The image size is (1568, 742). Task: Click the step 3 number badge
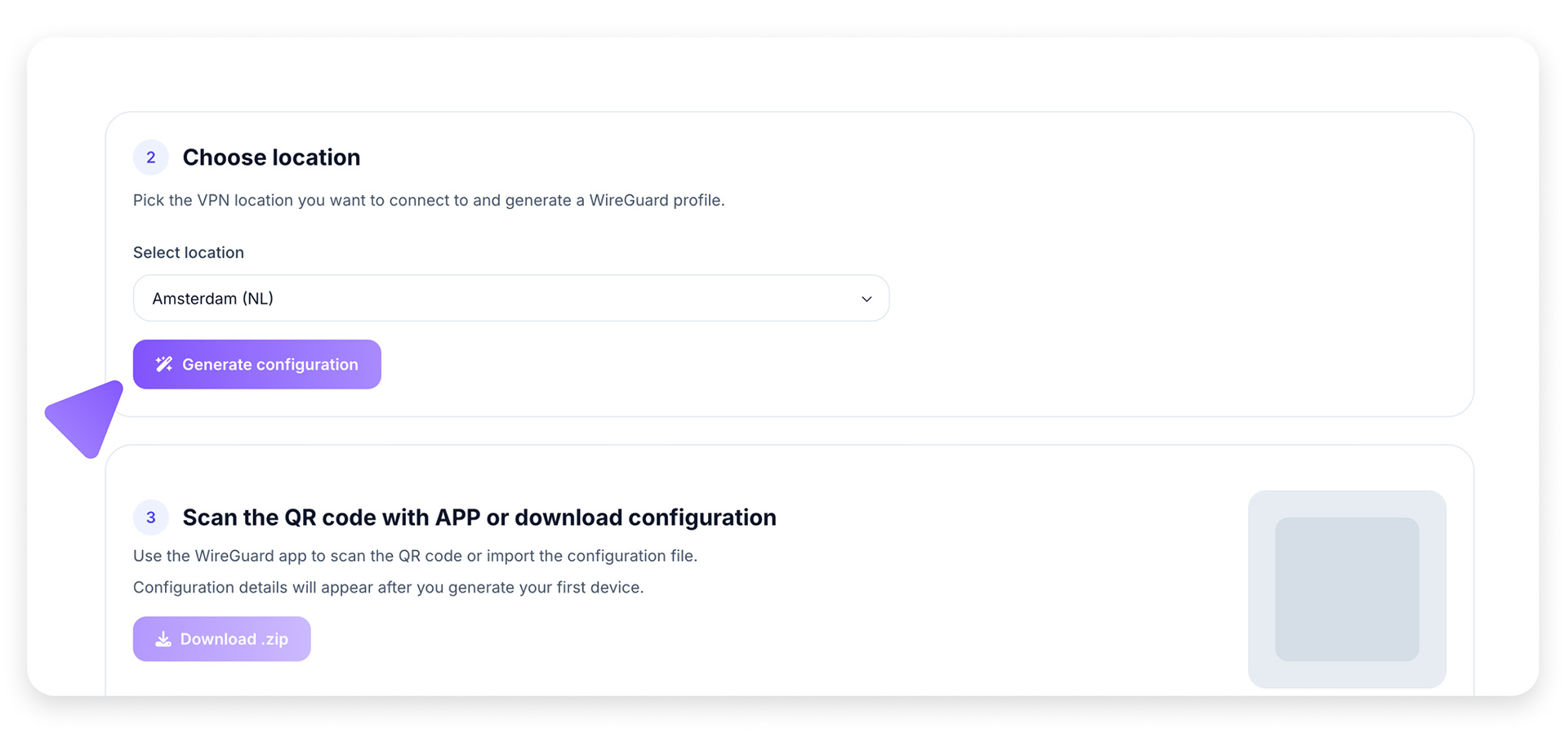coord(151,518)
